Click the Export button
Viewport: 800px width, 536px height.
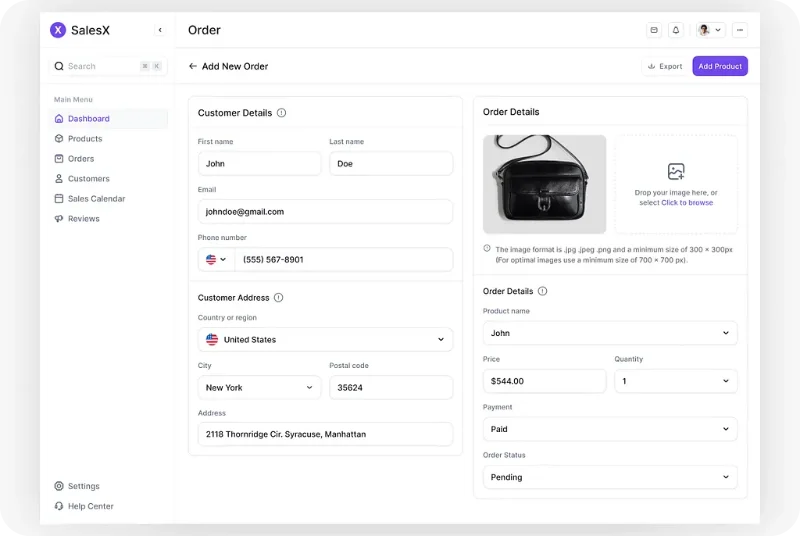(665, 66)
